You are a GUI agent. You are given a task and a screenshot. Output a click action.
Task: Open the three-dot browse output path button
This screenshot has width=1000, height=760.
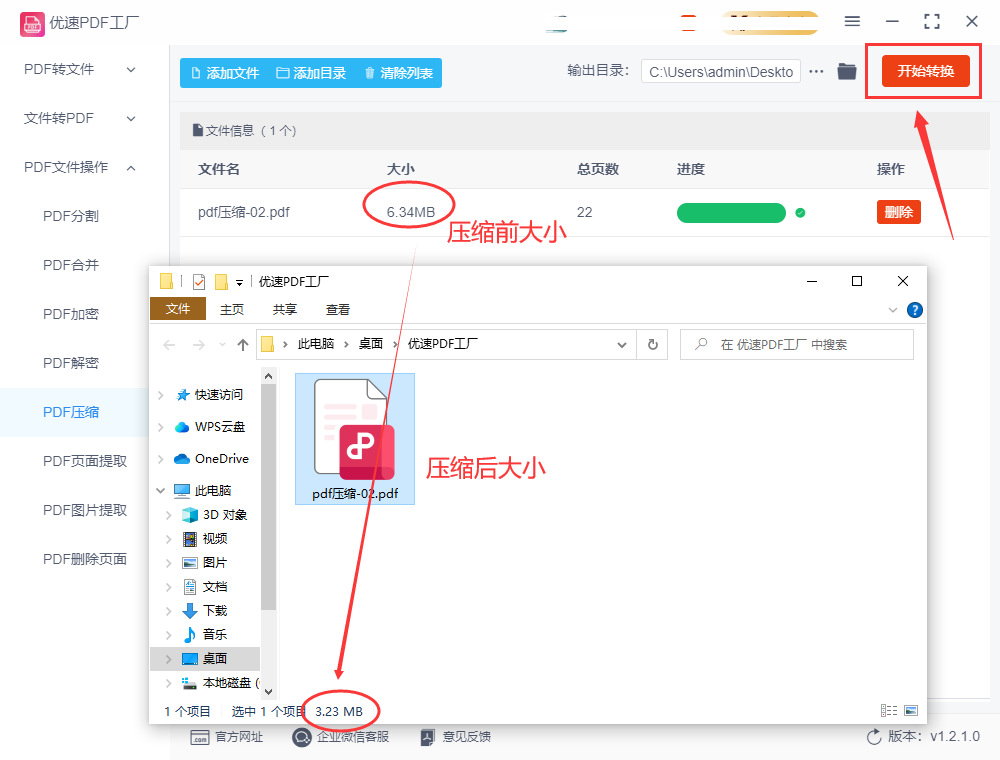(816, 71)
